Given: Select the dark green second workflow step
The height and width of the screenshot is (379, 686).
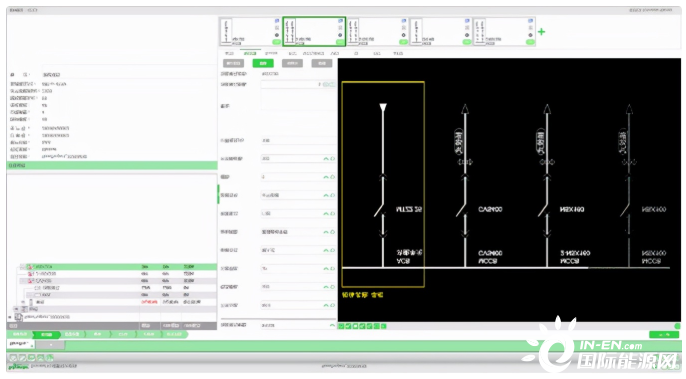Looking at the screenshot, I should pyautogui.click(x=46, y=334).
